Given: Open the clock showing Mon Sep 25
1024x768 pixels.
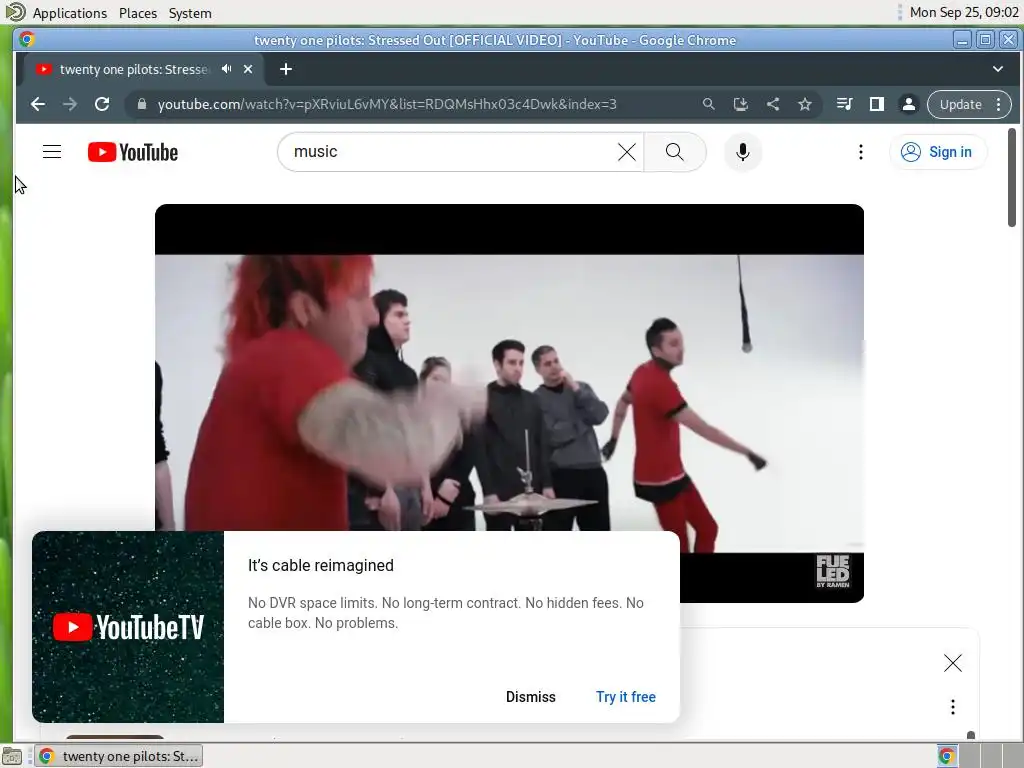Looking at the screenshot, I should [x=964, y=12].
